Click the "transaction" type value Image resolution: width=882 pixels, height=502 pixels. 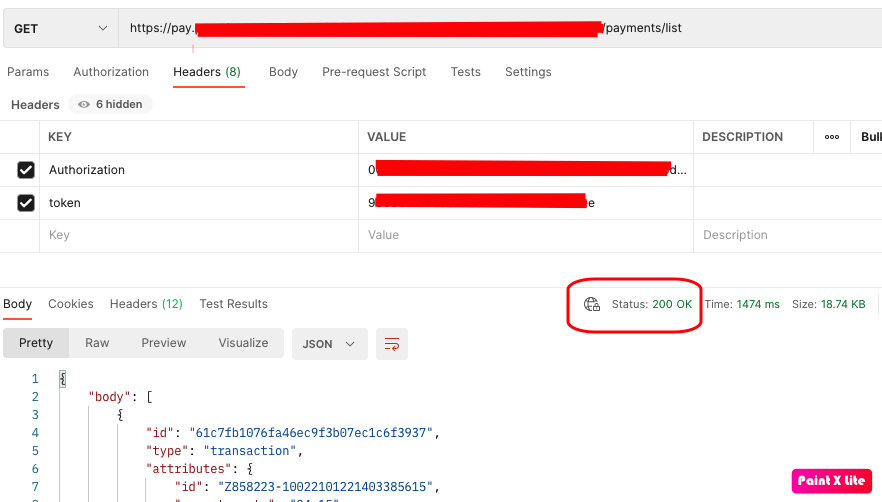[x=250, y=451]
